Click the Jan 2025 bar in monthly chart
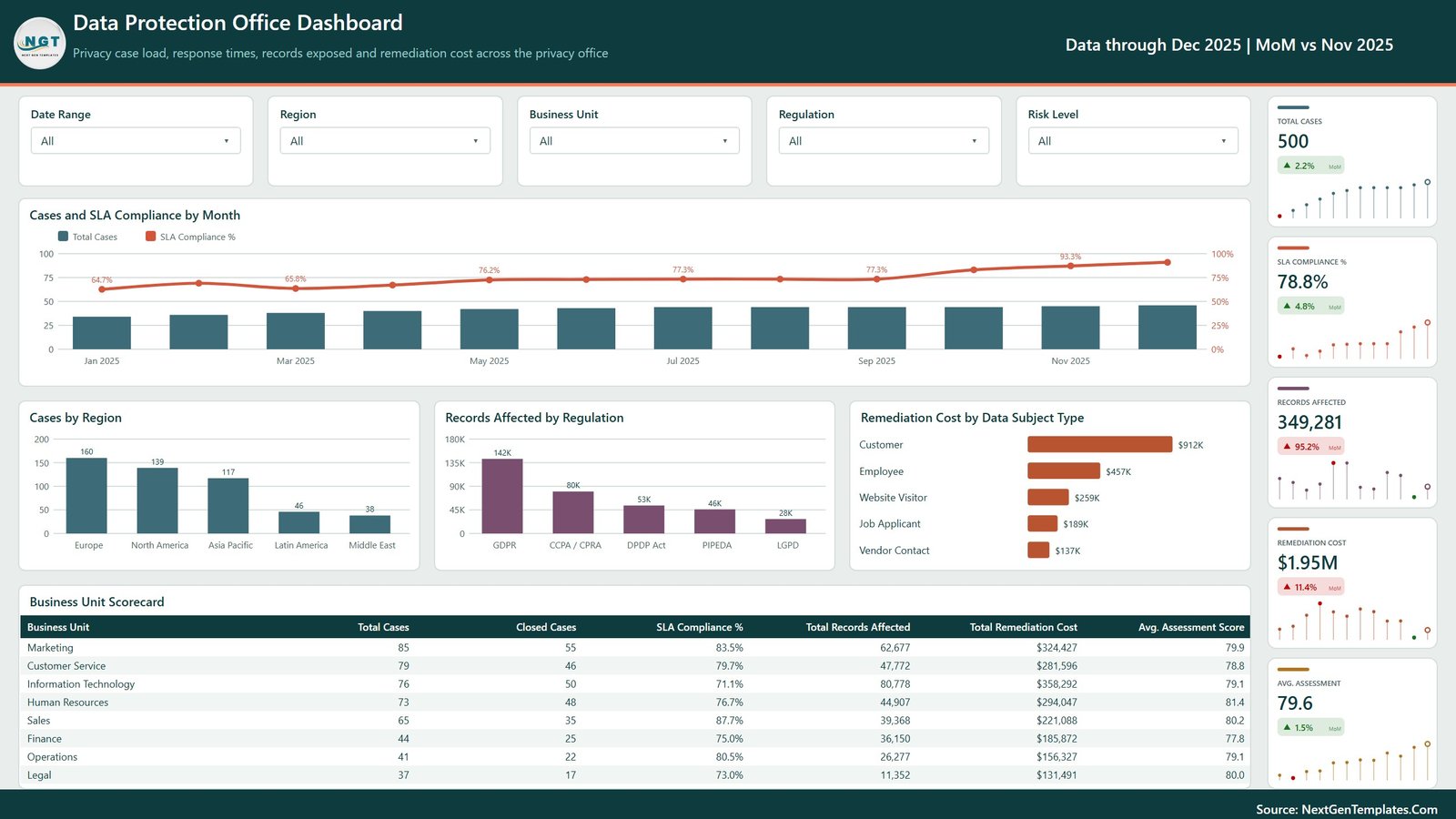The height and width of the screenshot is (819, 1456). tap(102, 333)
